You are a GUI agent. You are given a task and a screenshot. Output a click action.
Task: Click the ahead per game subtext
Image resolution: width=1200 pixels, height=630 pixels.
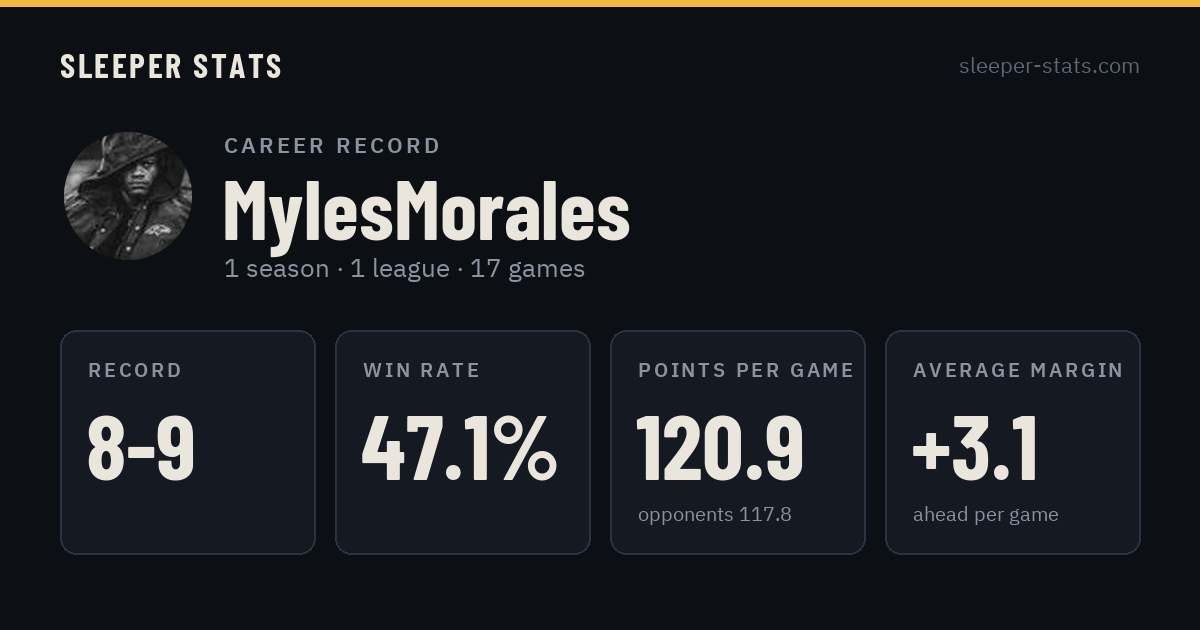986,515
